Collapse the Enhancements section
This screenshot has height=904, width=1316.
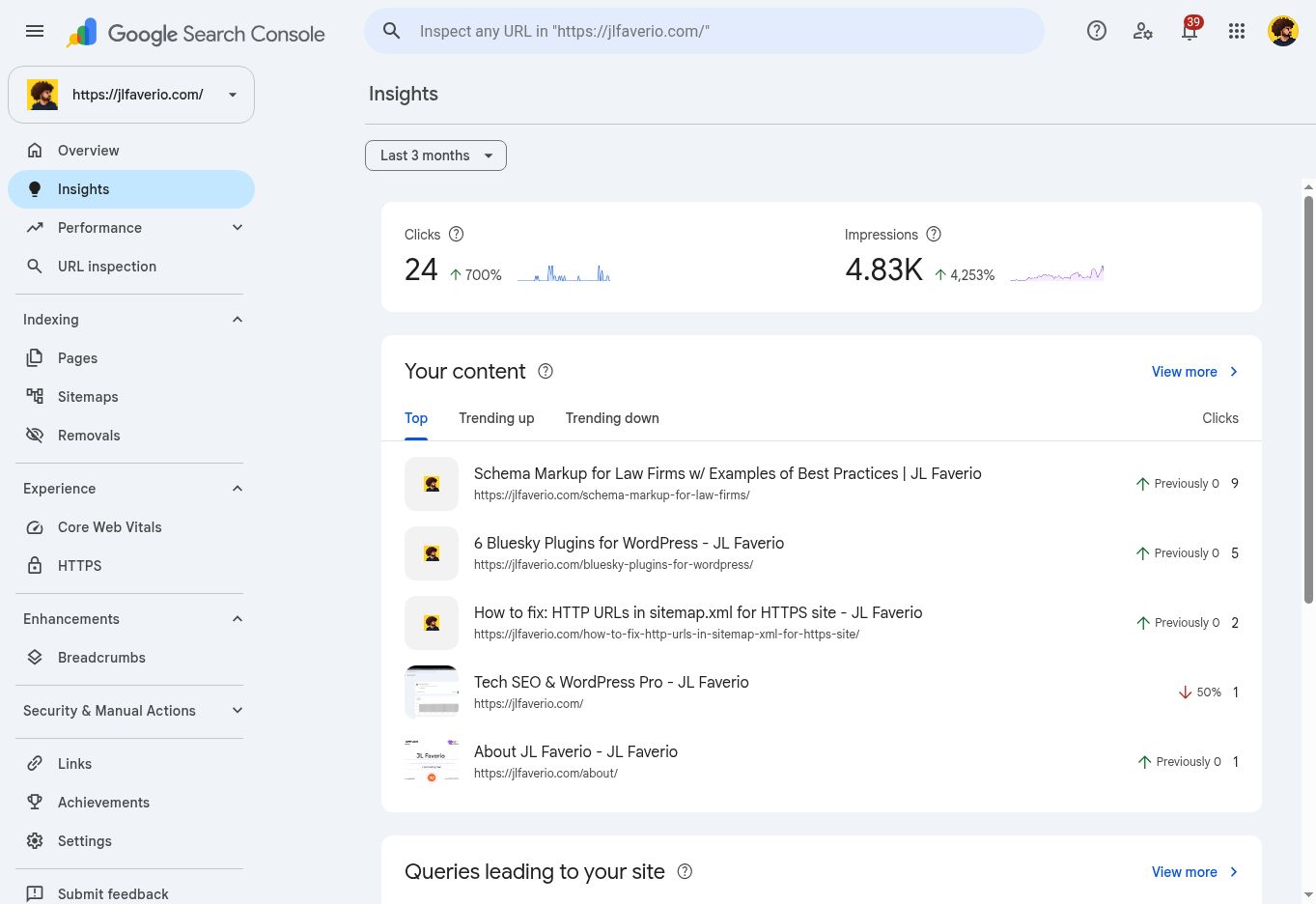click(238, 619)
